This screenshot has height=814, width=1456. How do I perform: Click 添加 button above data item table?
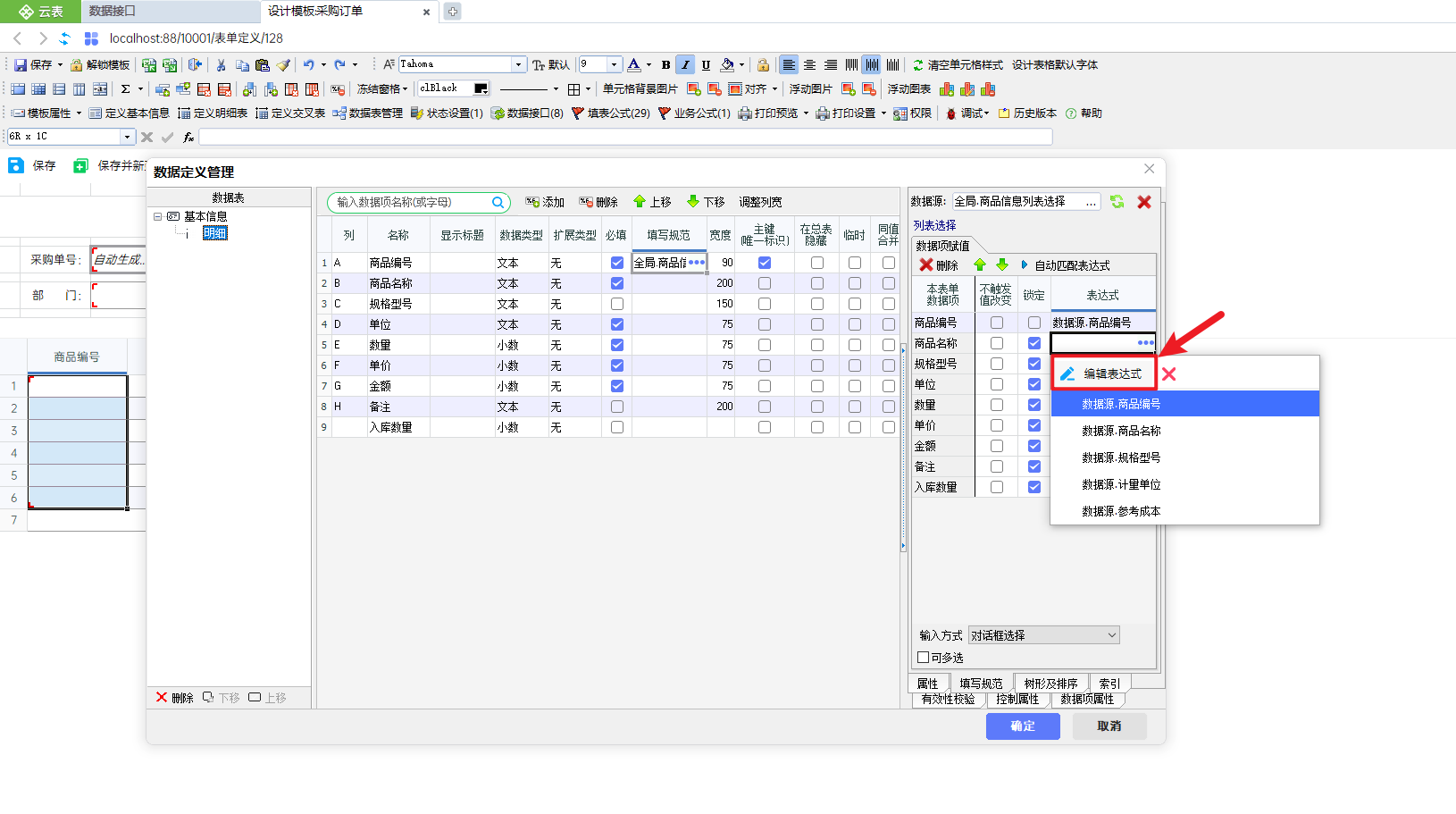(545, 202)
